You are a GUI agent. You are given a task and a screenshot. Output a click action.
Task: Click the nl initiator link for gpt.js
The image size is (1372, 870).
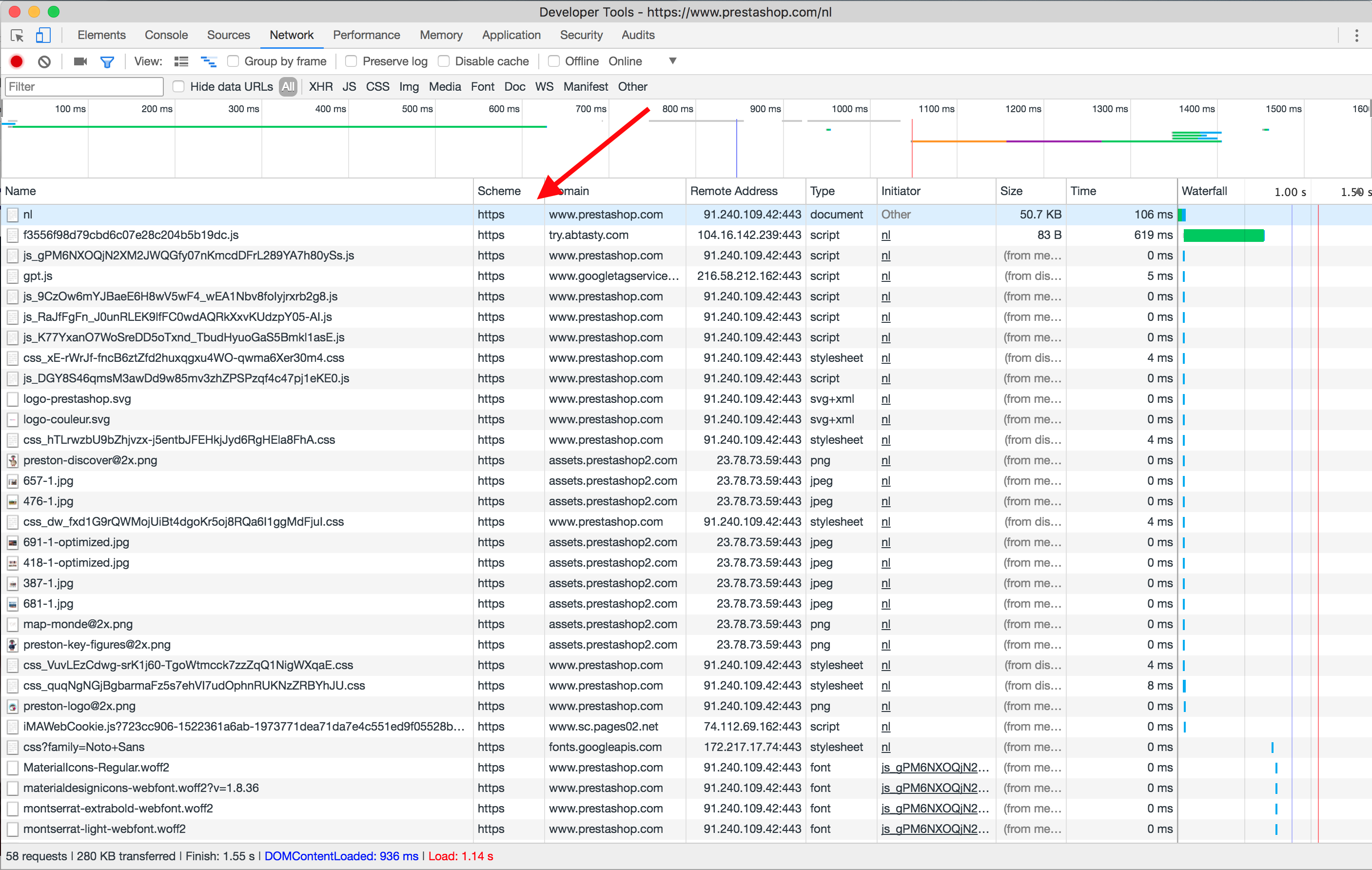tap(885, 277)
